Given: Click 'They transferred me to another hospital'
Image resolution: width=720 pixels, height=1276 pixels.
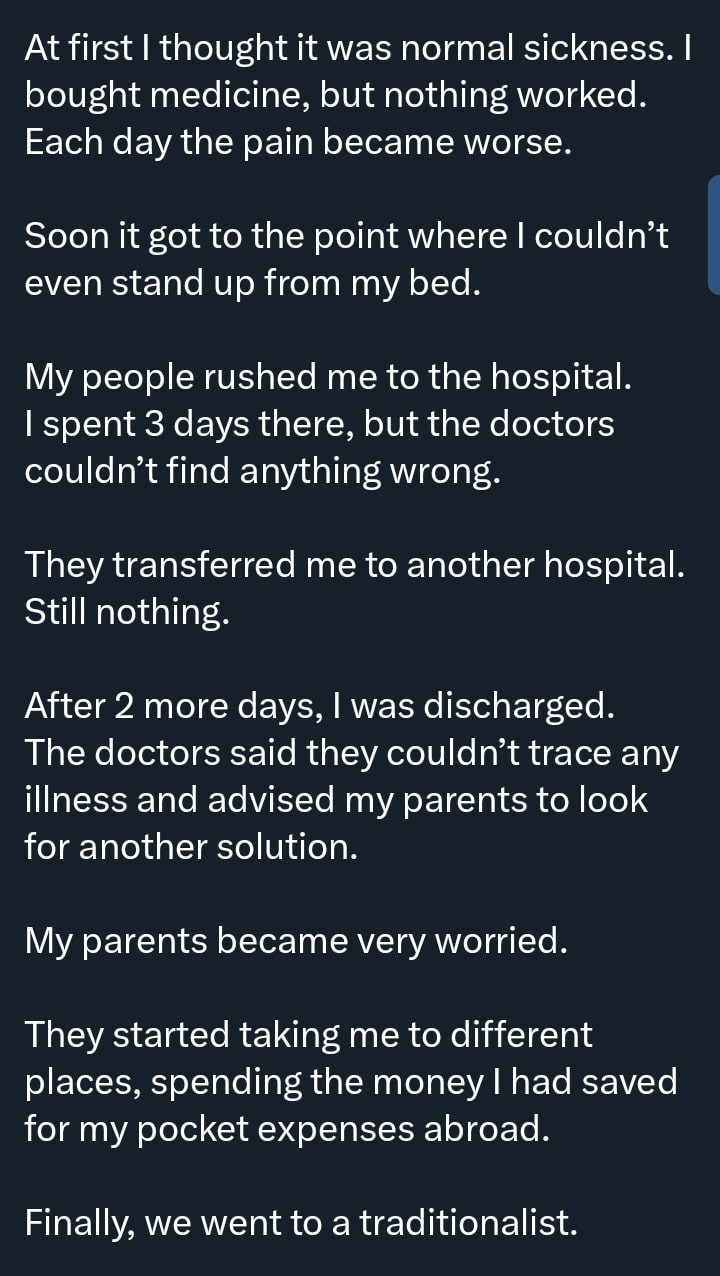Looking at the screenshot, I should pos(355,565).
